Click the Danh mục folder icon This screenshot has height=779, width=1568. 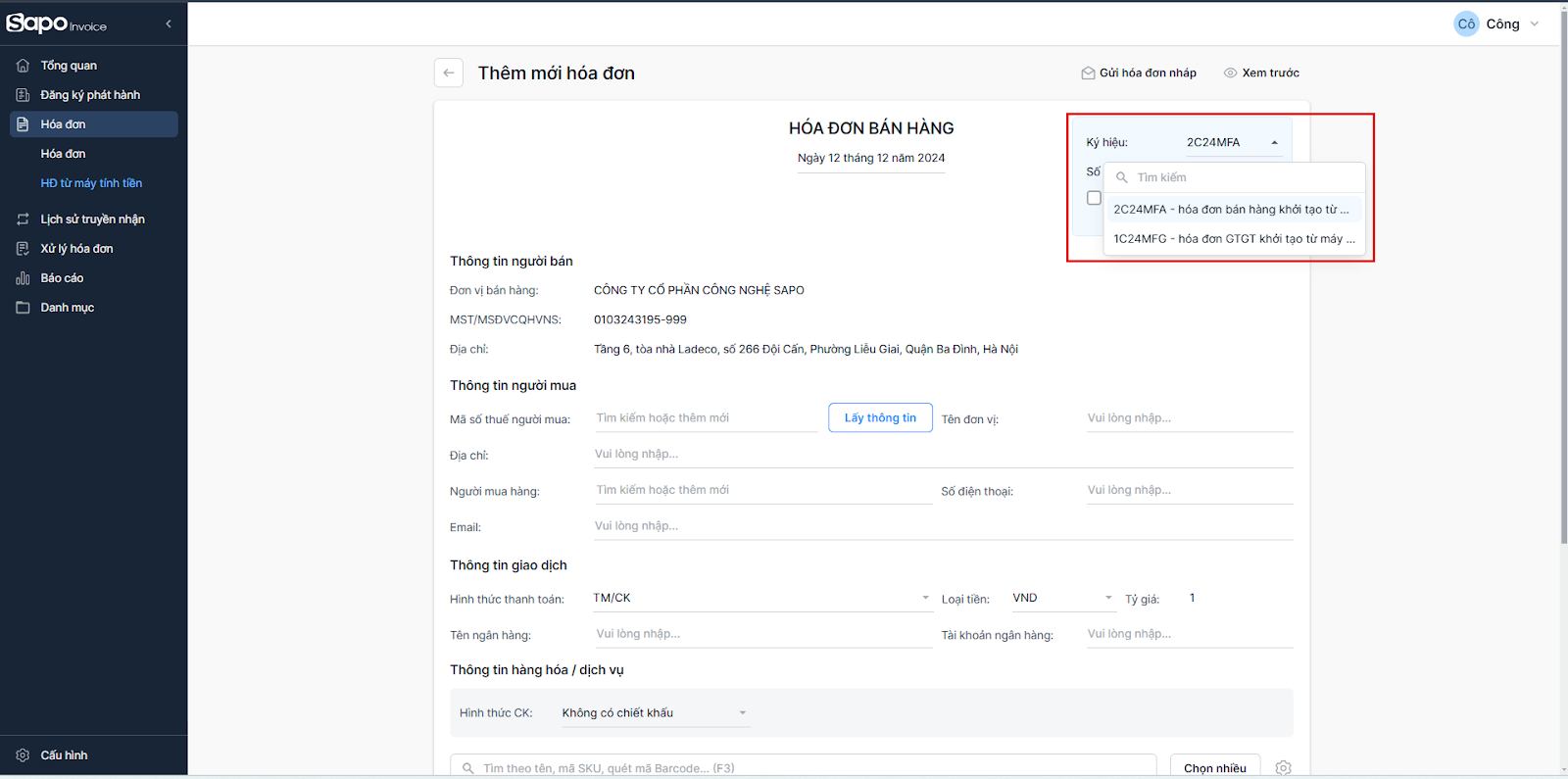tap(23, 308)
